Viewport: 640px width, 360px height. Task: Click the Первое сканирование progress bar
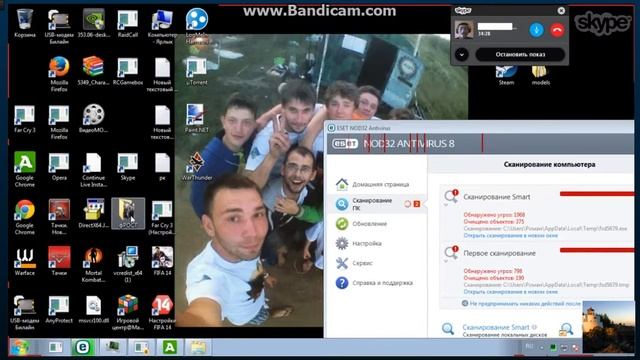pyautogui.click(x=597, y=250)
